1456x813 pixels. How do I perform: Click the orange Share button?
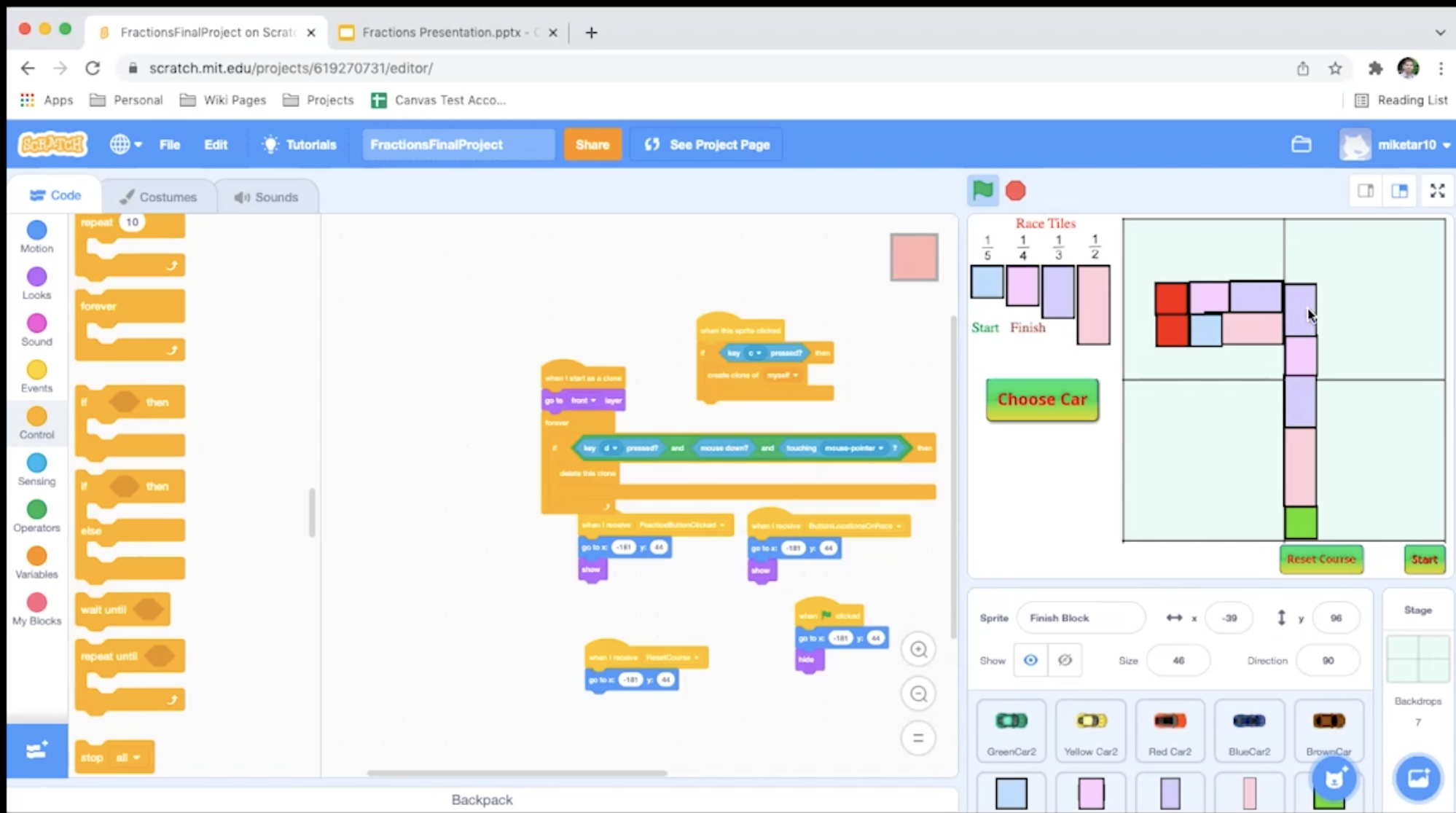(x=592, y=144)
